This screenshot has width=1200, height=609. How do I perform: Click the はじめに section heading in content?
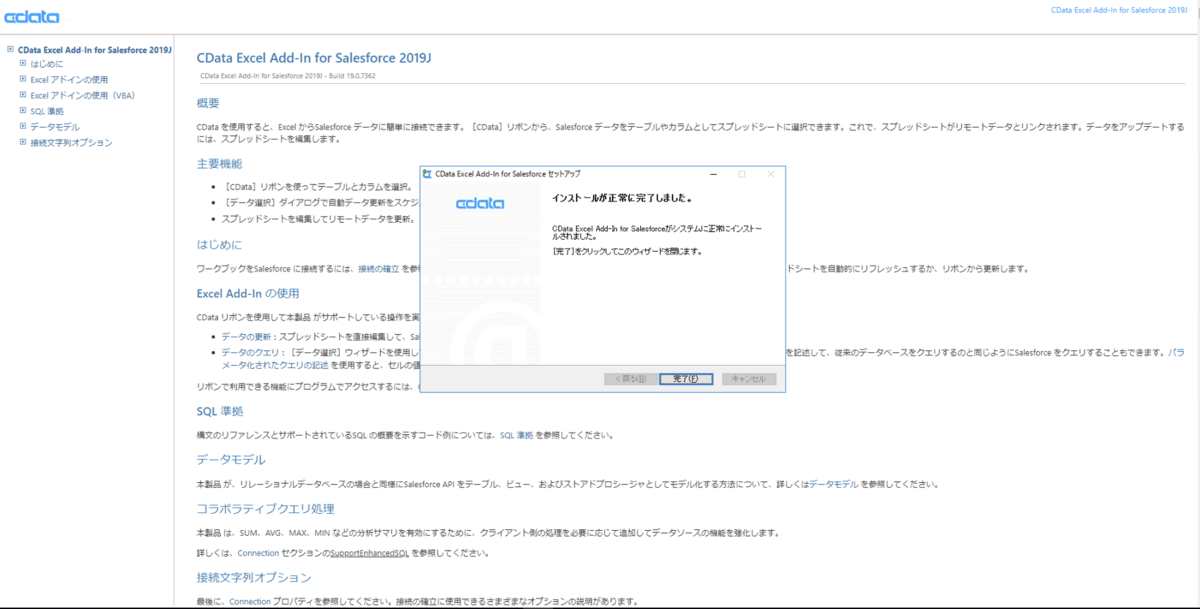coord(219,245)
